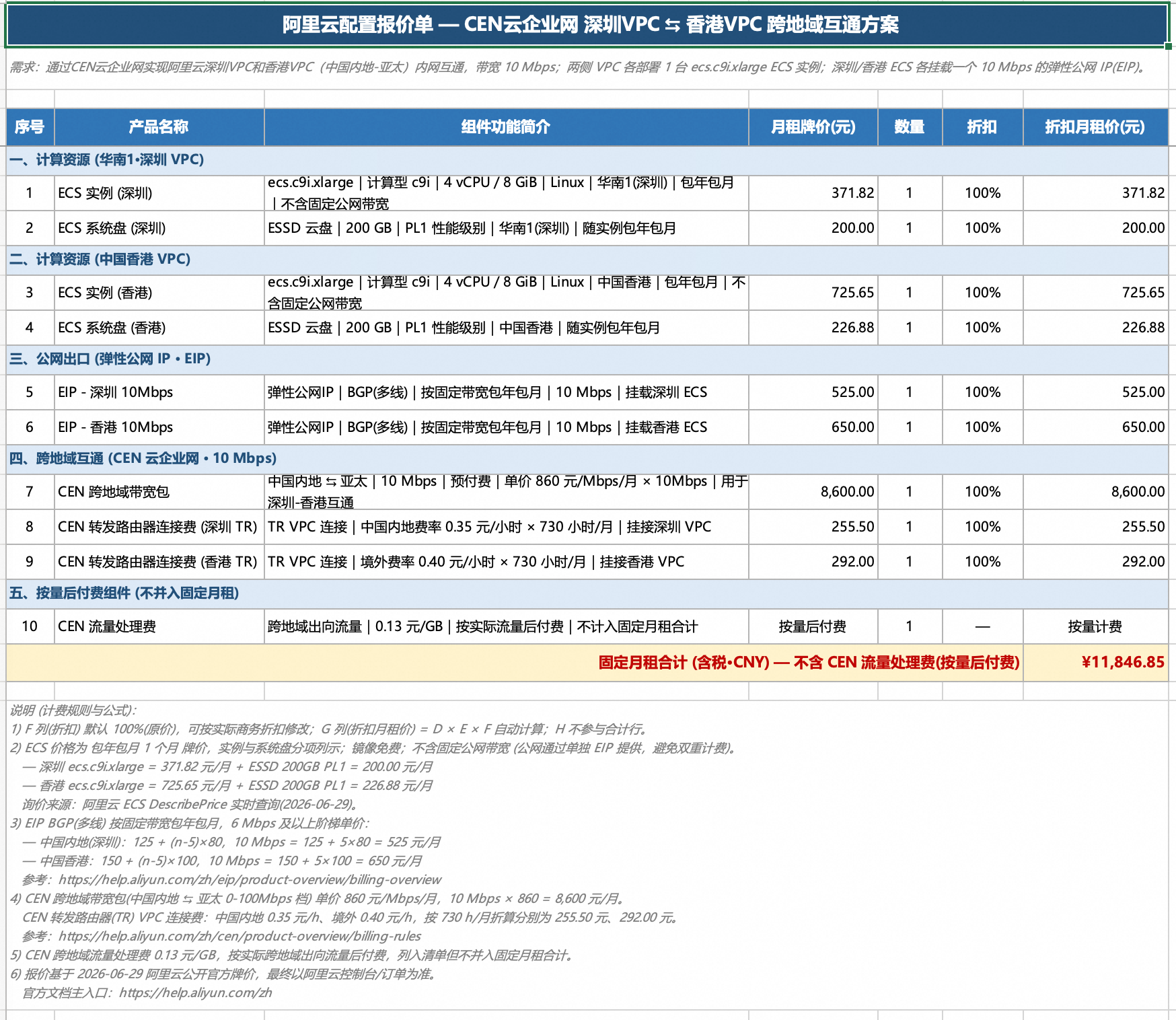Select the "—" 折扣 cell for CEN 流量处理费
The height and width of the screenshot is (1020, 1176).
[x=982, y=626]
